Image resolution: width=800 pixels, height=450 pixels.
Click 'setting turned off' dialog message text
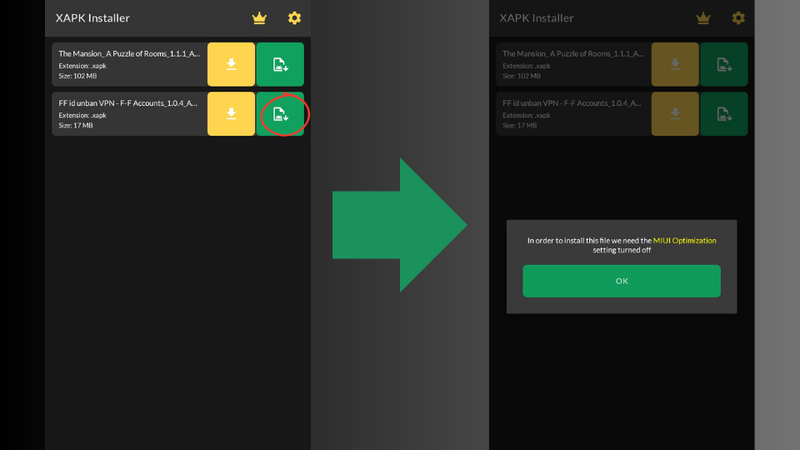(x=621, y=250)
